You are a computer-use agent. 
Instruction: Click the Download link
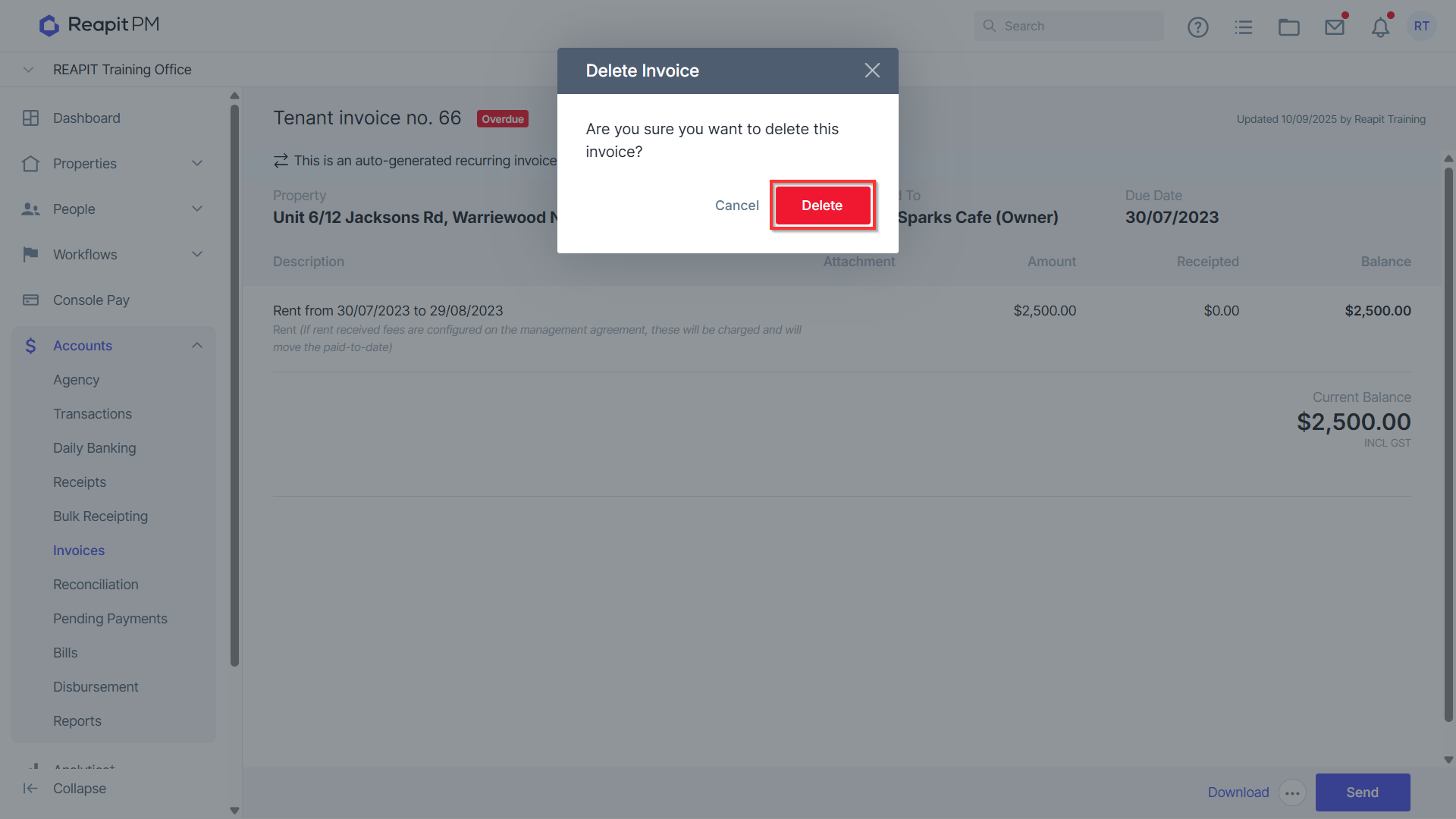(x=1238, y=792)
